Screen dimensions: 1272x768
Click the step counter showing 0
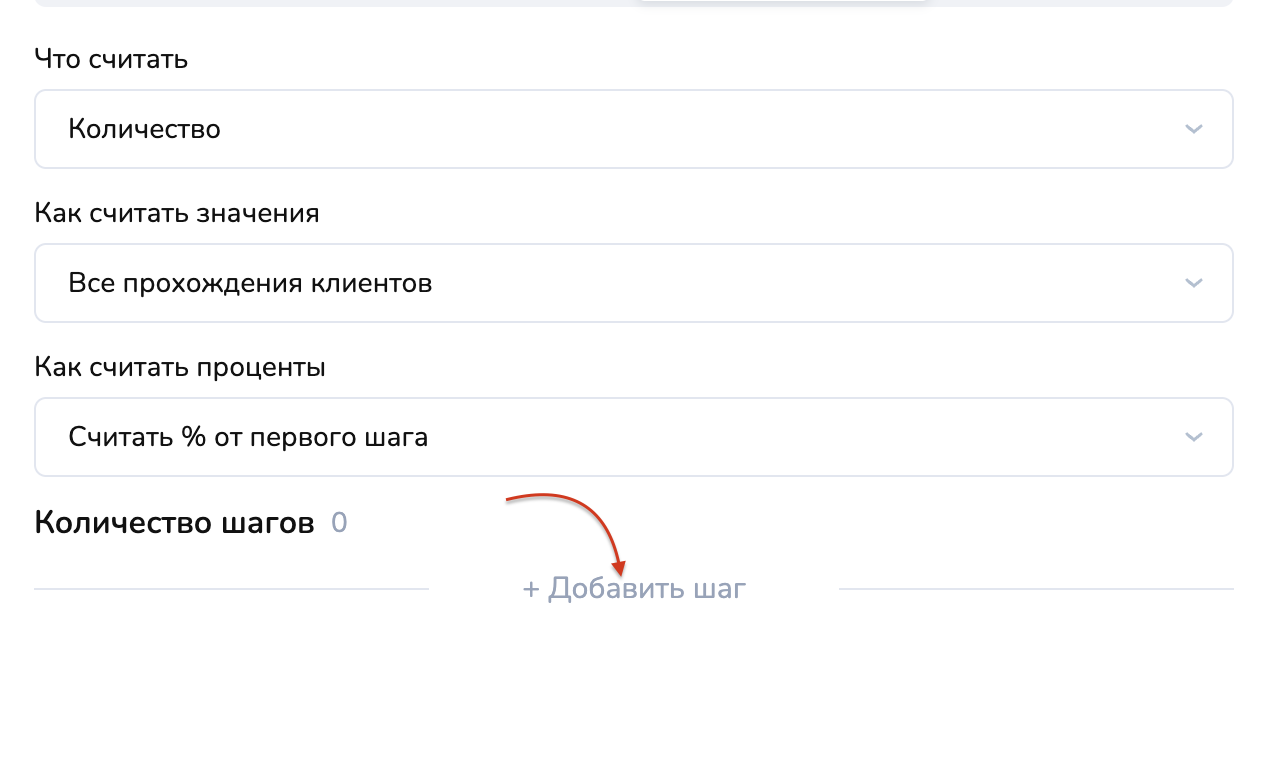coord(339,523)
